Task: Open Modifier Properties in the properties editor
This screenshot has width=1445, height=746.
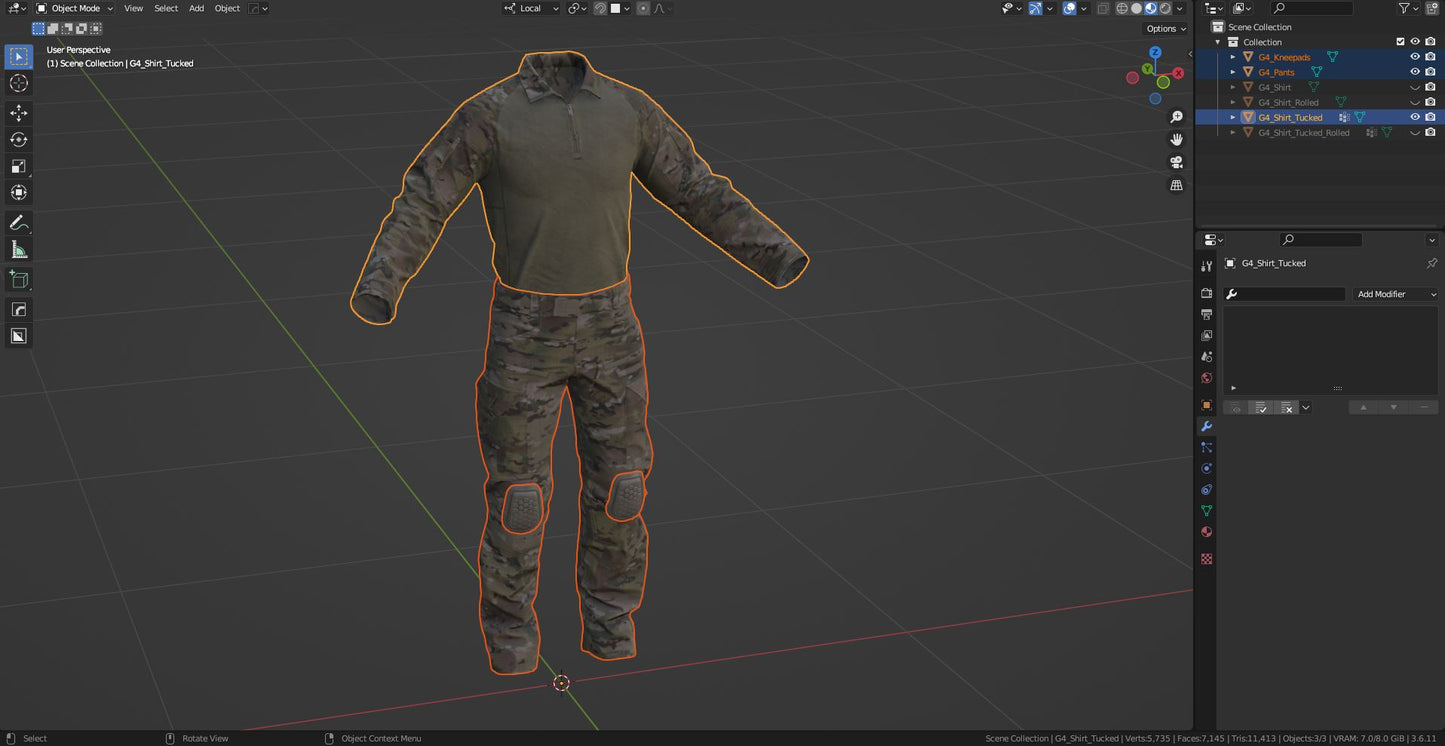Action: (x=1206, y=426)
